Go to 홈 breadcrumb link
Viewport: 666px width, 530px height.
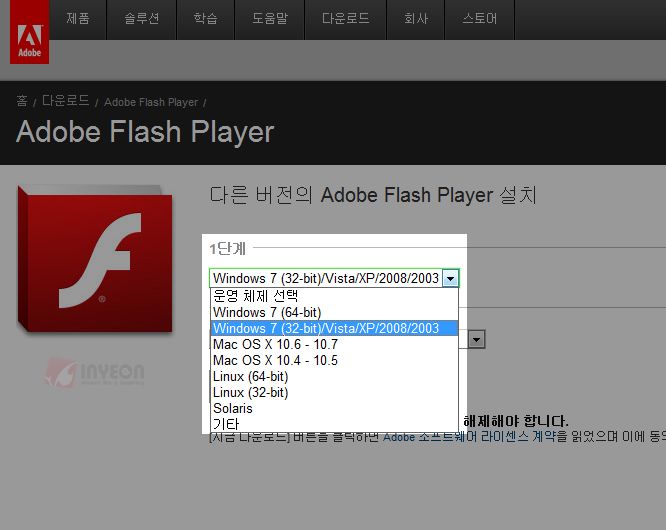(22, 101)
